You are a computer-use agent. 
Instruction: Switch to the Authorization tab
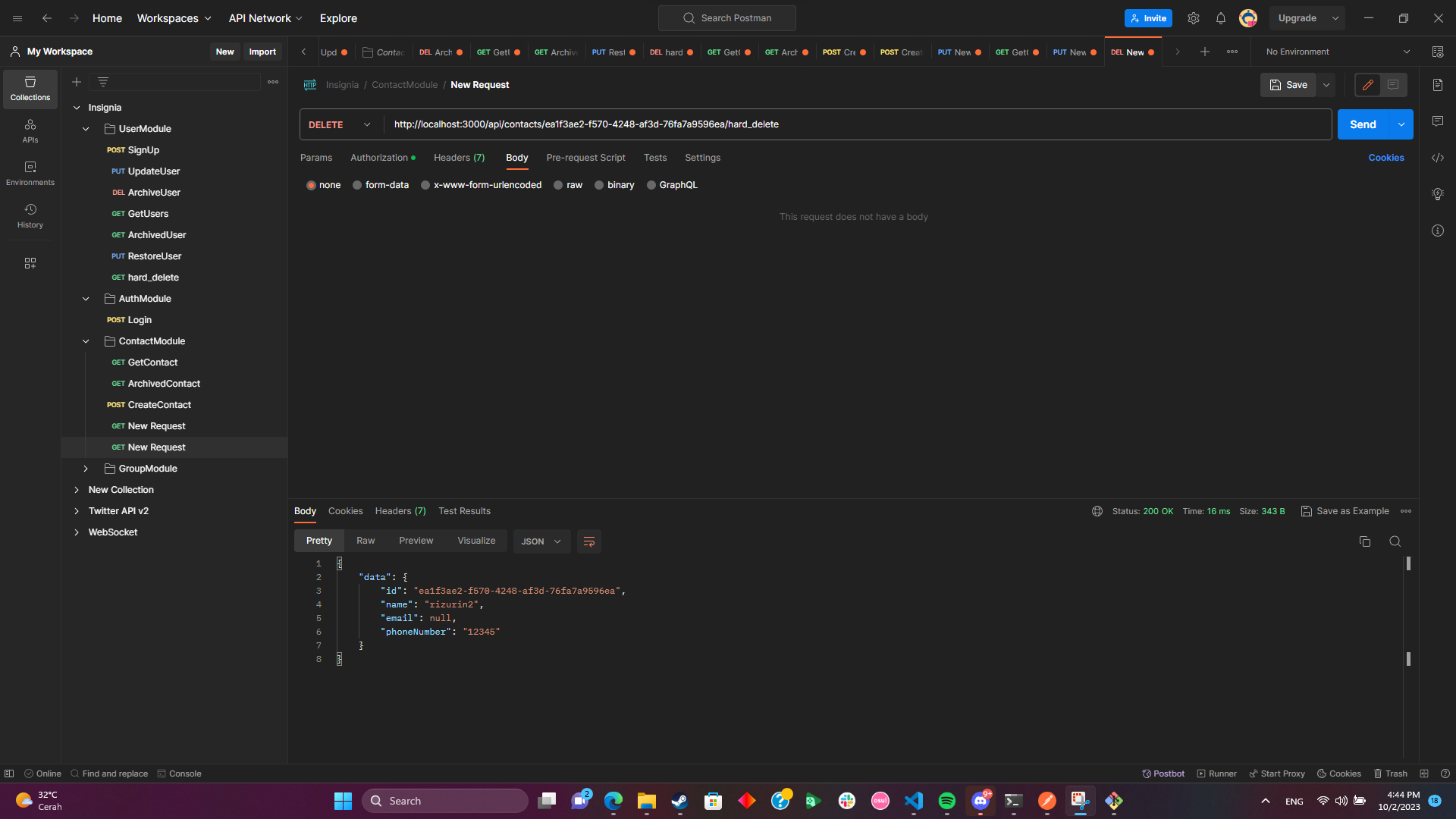pyautogui.click(x=380, y=158)
